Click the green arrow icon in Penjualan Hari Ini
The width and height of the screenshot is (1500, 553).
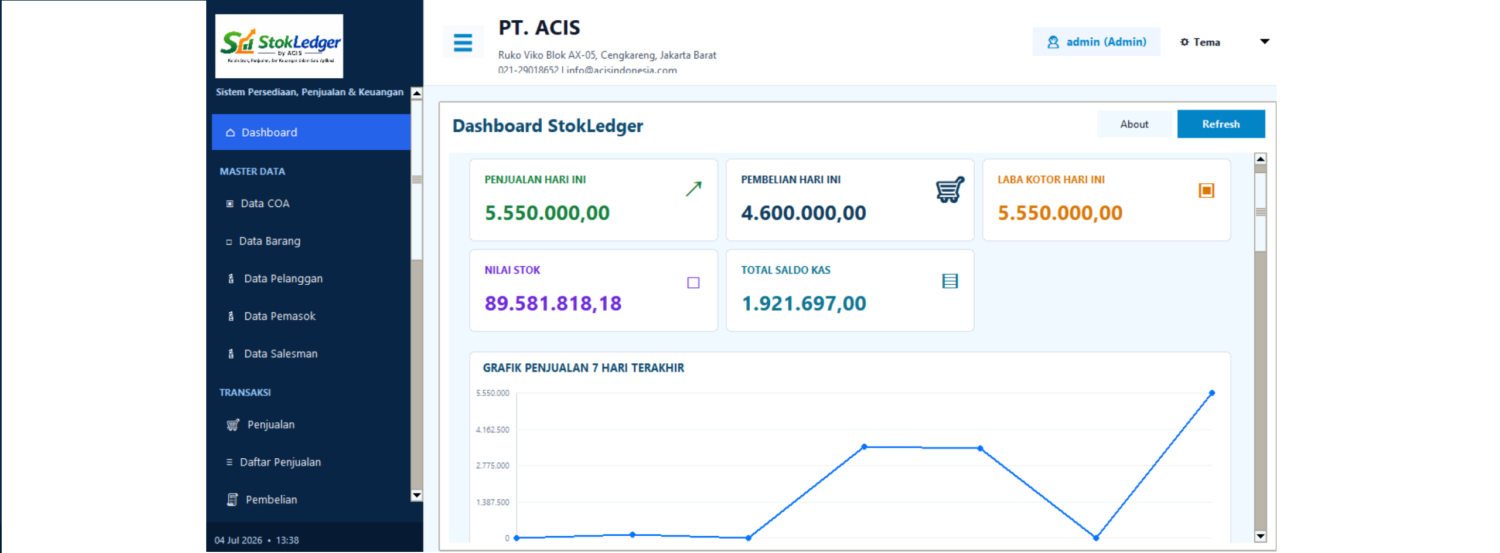click(x=693, y=189)
